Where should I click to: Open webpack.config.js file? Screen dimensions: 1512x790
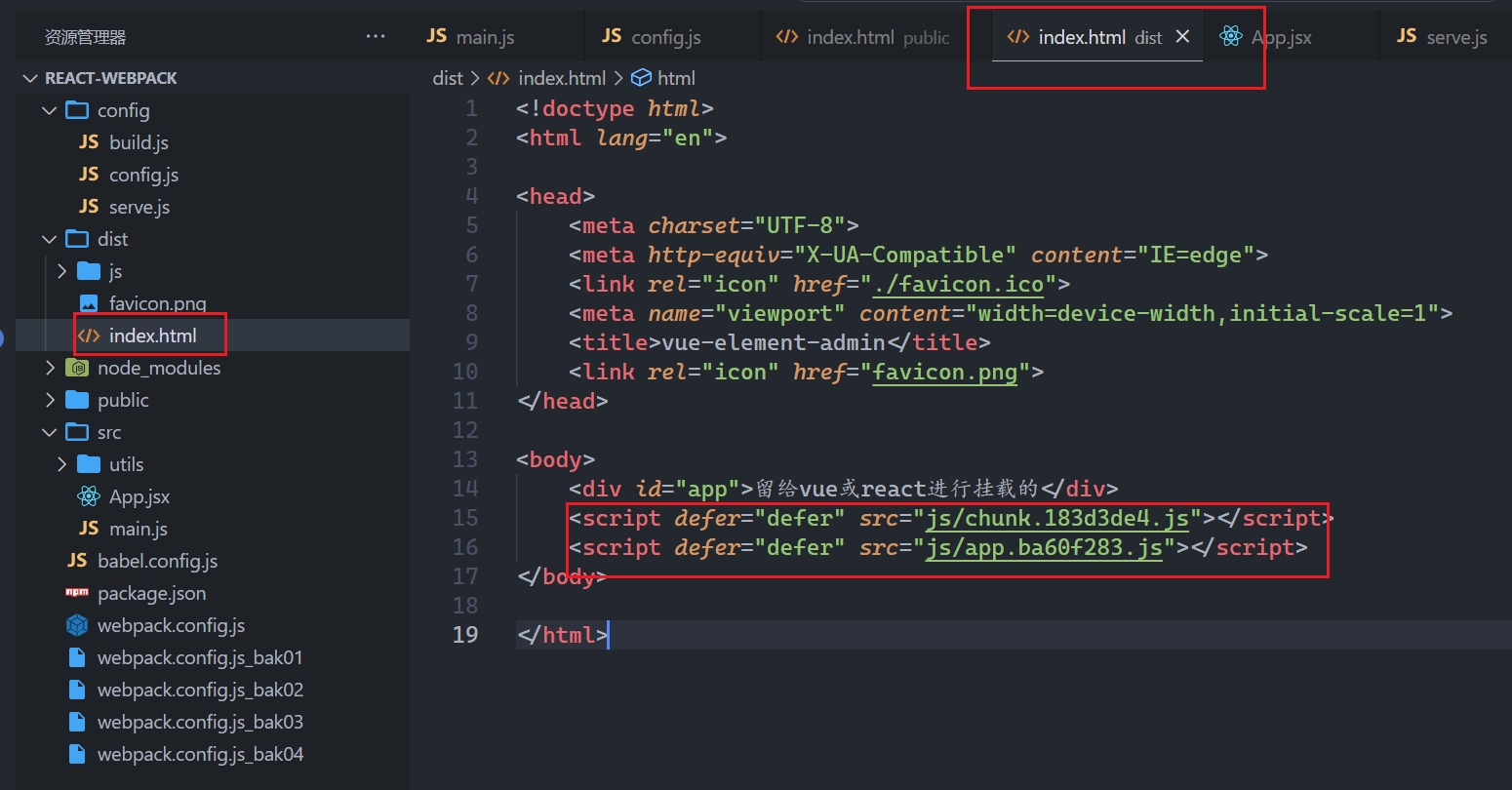point(171,625)
